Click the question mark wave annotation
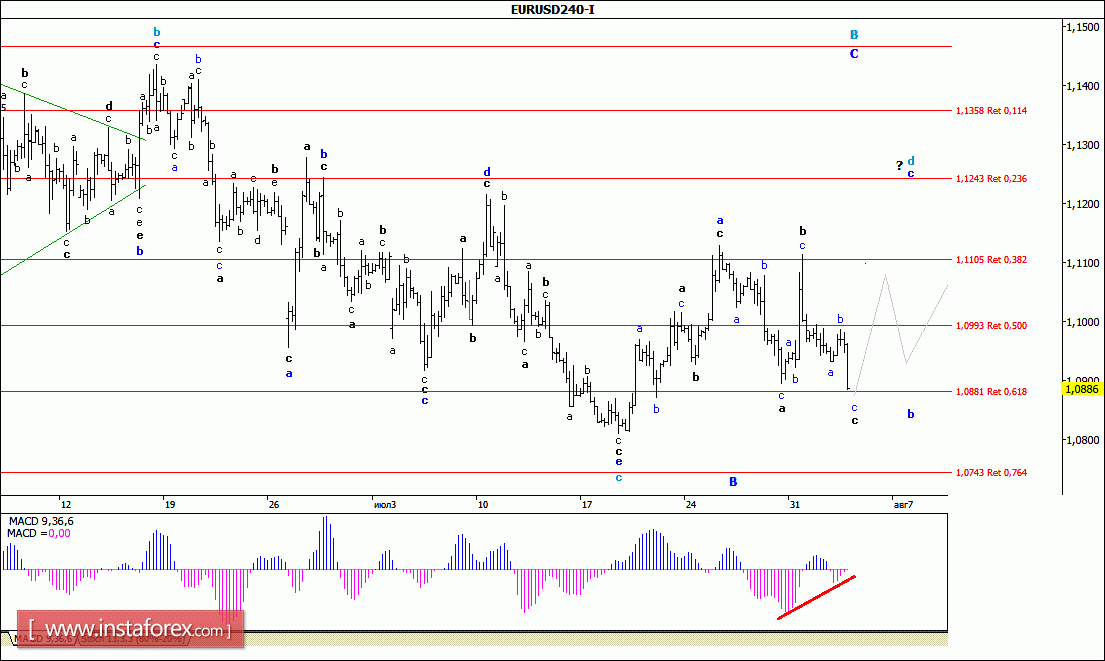The image size is (1105, 661). tap(898, 165)
